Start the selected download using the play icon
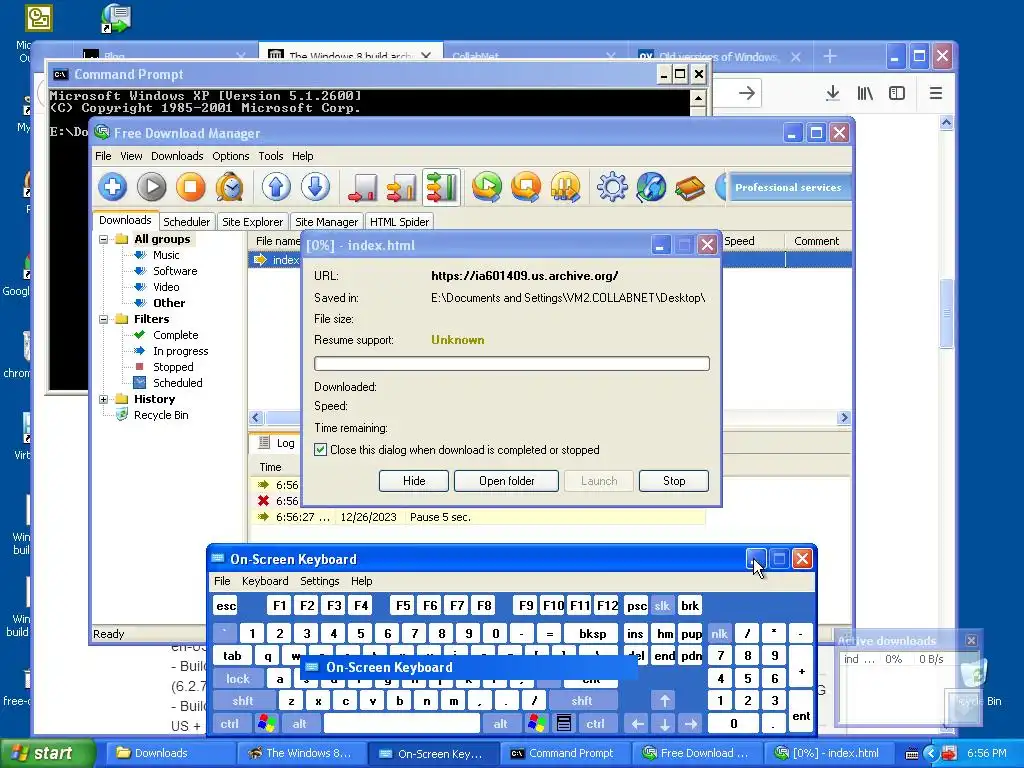The width and height of the screenshot is (1024, 768). pyautogui.click(x=152, y=187)
